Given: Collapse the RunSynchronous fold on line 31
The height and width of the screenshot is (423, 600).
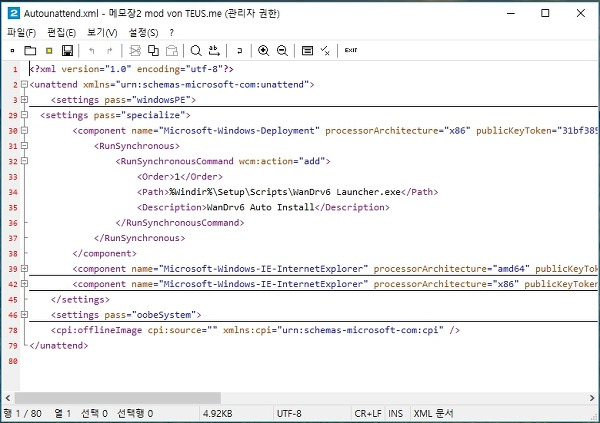Looking at the screenshot, I should tap(24, 146).
